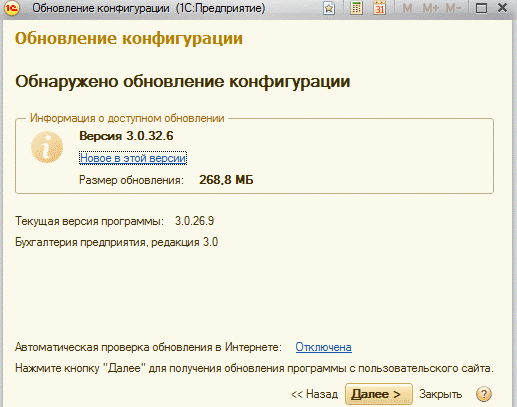Click 'Бухгалтерия предприятия, редакция 3.0' text
This screenshot has height=407, width=517.
point(117,242)
